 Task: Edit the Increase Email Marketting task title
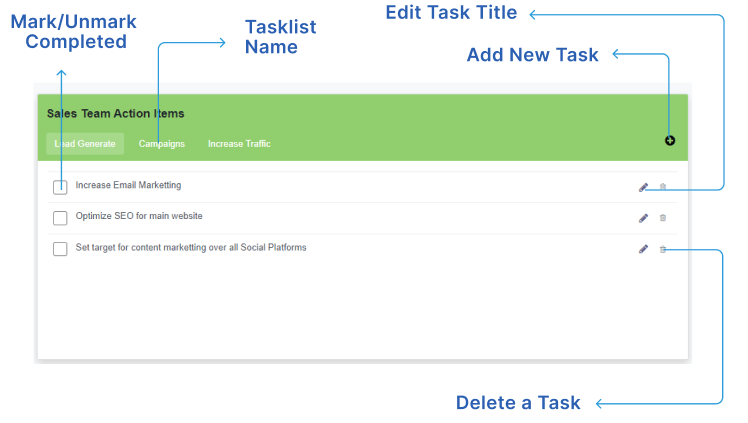643,187
